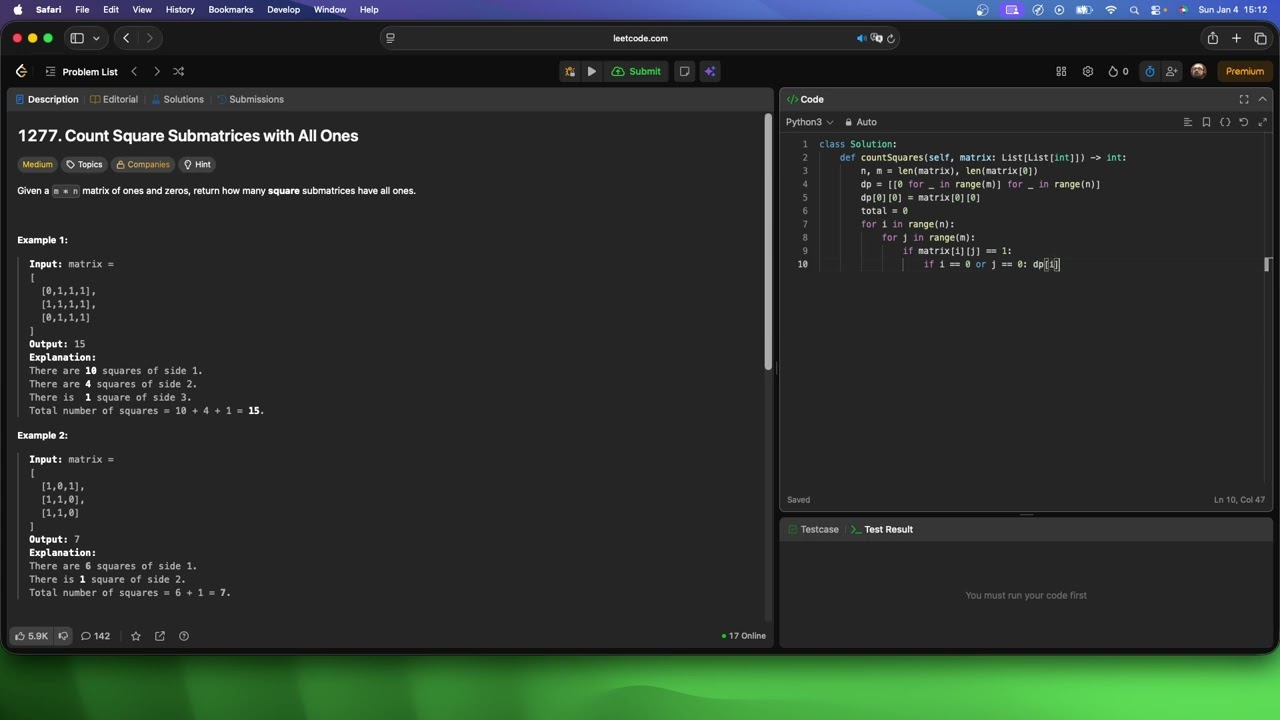Open the Bookmarks menu
The width and height of the screenshot is (1280, 720).
231,9
